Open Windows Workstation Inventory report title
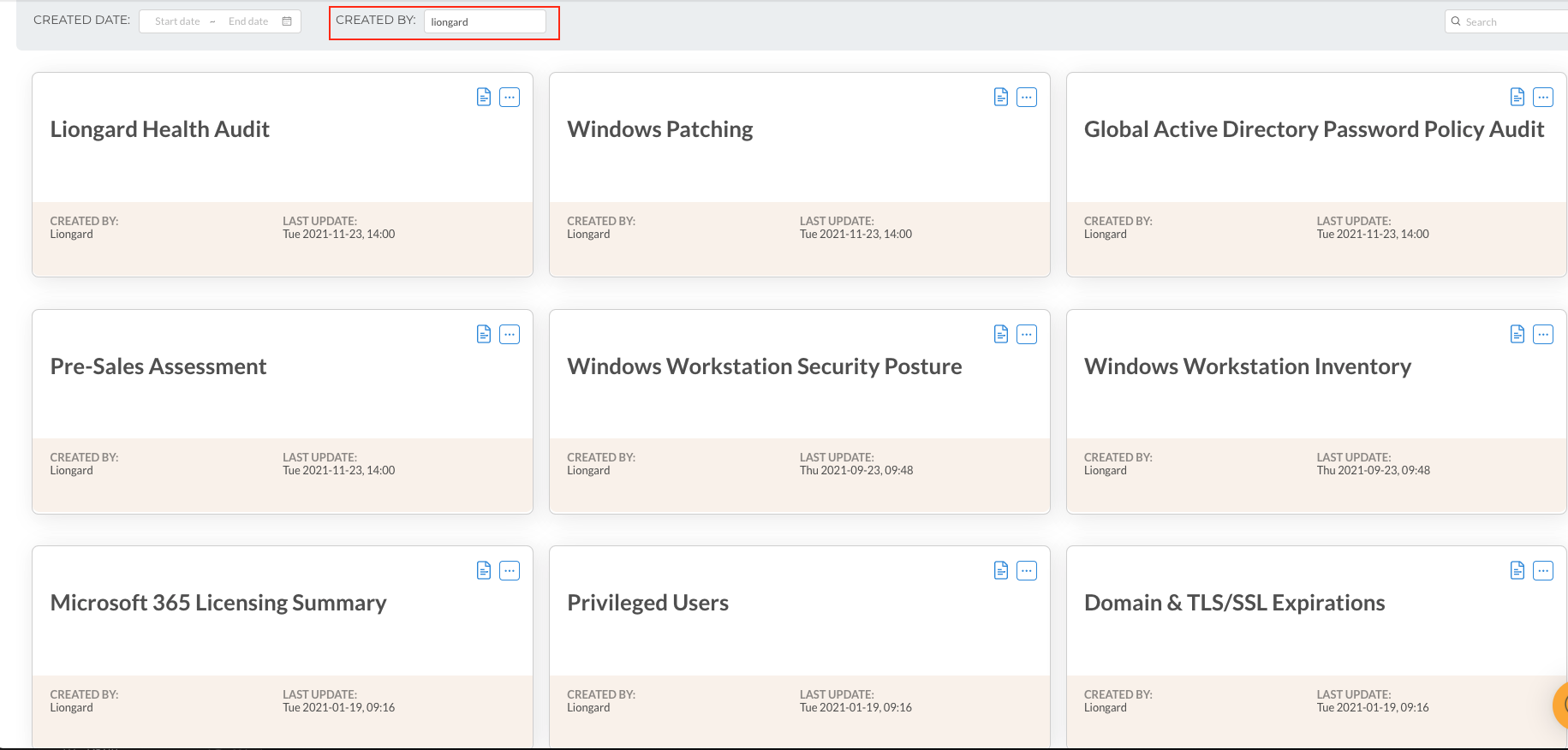Viewport: 1568px width, 750px height. (1248, 366)
